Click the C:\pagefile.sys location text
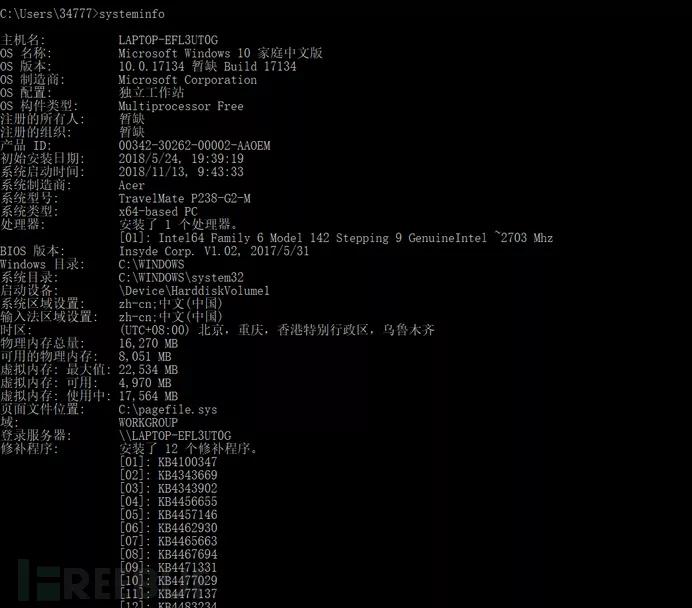The height and width of the screenshot is (608, 692). [x=168, y=410]
